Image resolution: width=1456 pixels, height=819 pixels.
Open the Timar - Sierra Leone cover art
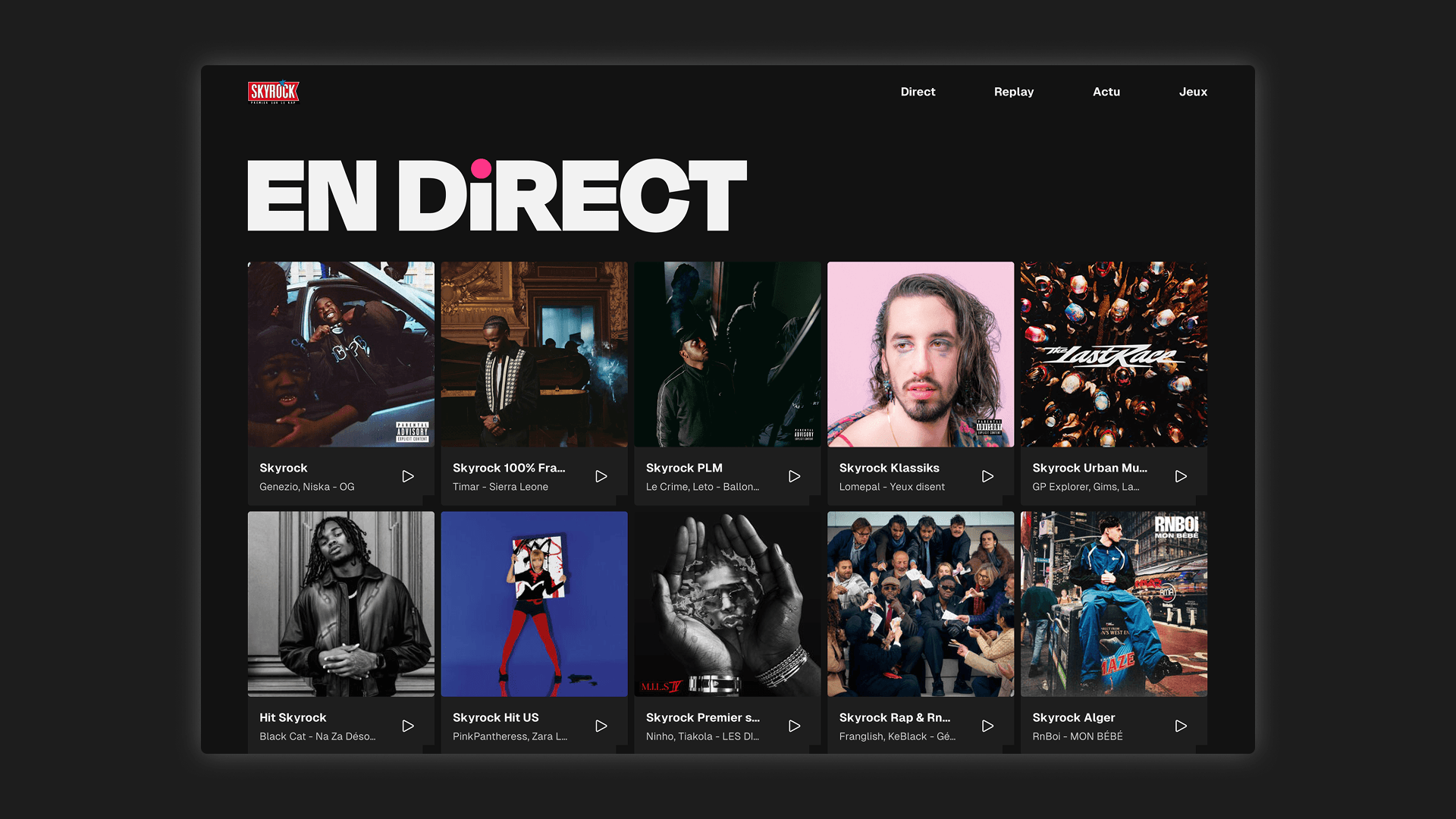535,354
